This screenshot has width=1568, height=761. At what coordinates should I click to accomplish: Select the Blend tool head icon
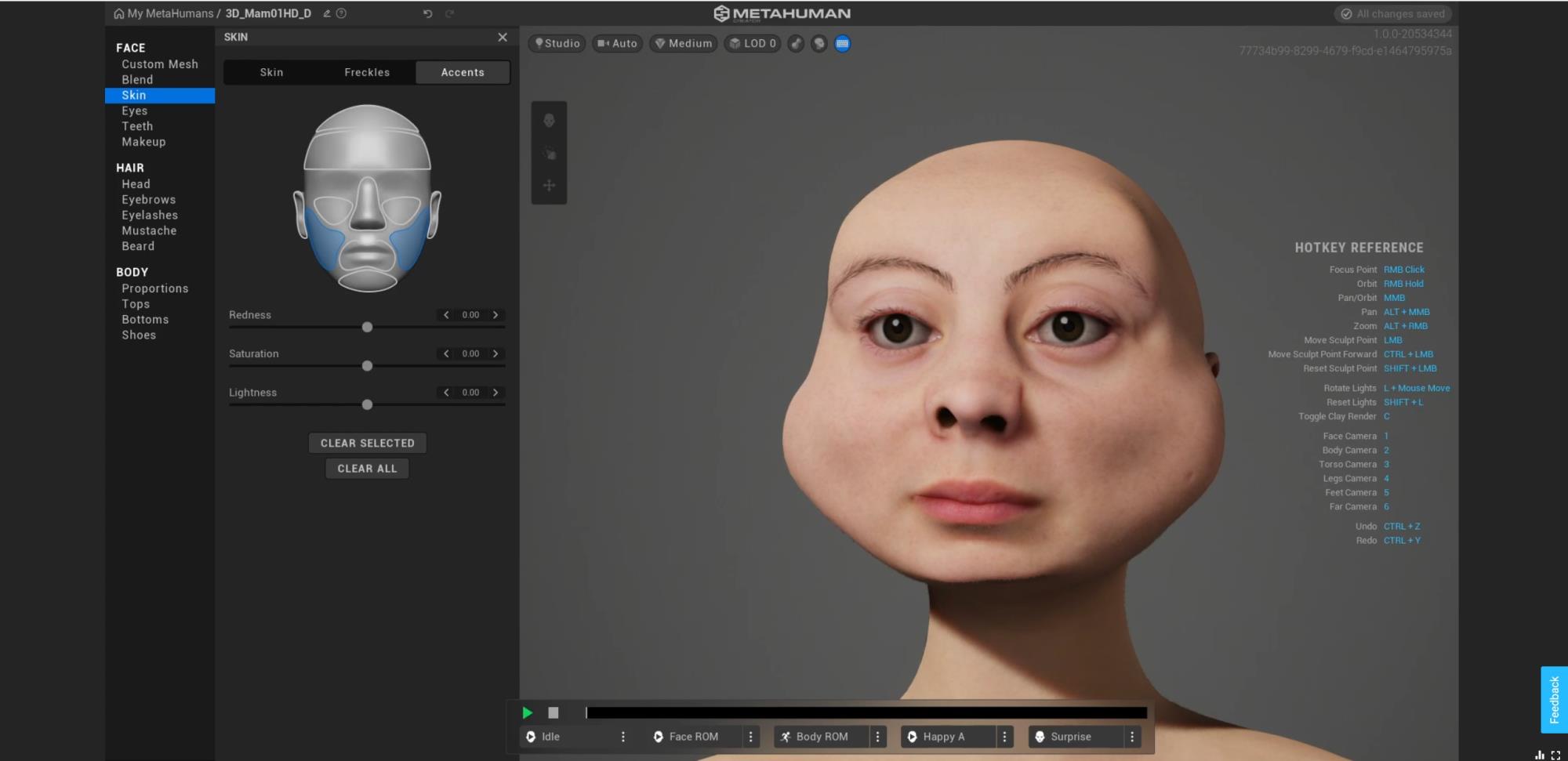click(549, 121)
